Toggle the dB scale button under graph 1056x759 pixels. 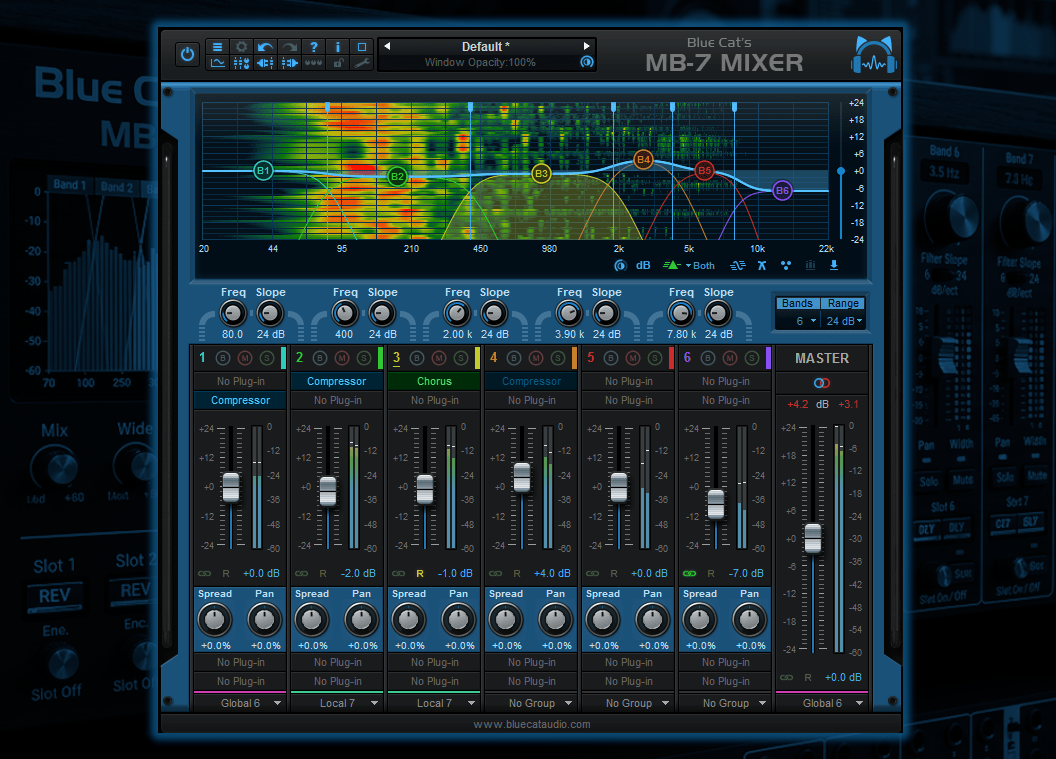point(643,265)
